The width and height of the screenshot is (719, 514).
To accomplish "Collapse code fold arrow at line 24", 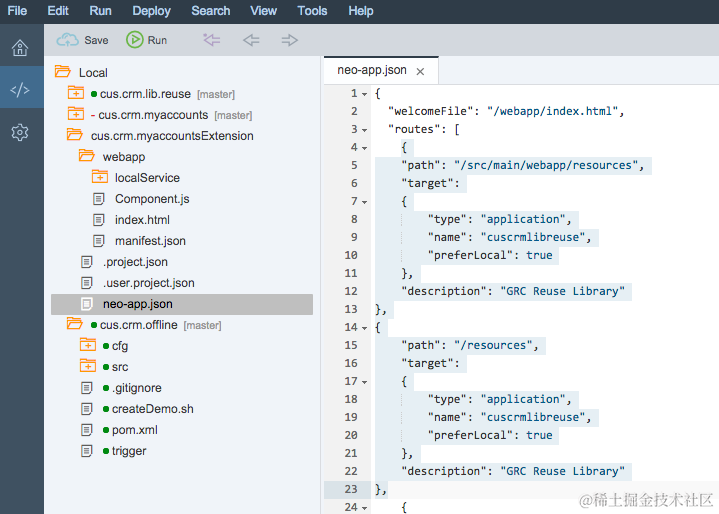I will (x=365, y=508).
